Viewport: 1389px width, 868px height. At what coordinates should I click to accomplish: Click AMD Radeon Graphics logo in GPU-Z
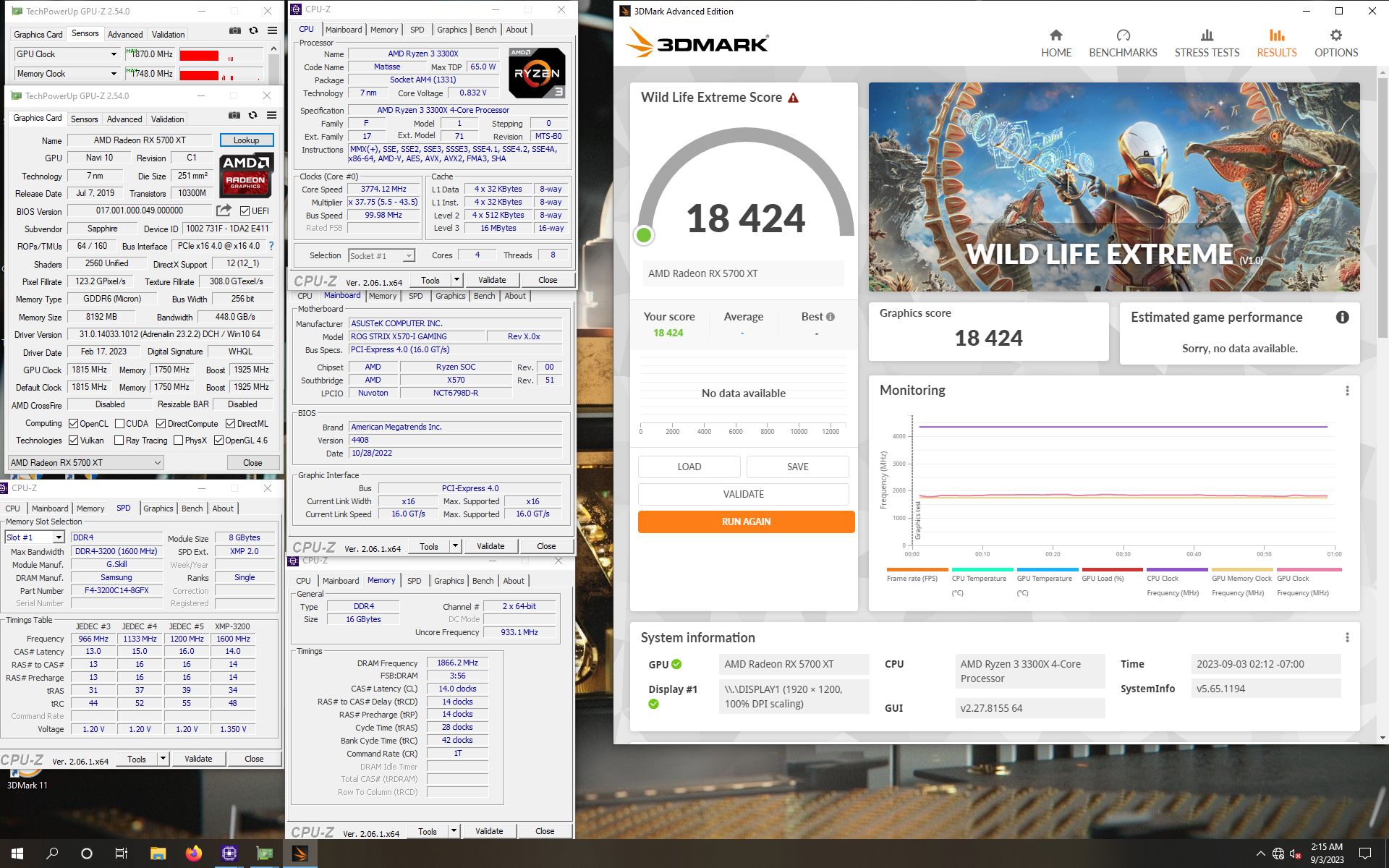(x=246, y=175)
